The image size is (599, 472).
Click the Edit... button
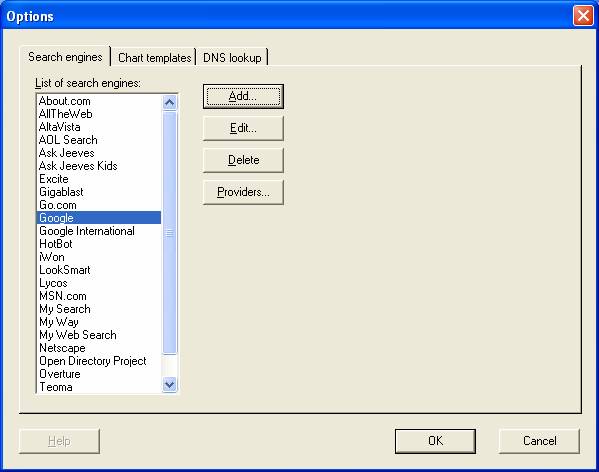(x=243, y=128)
